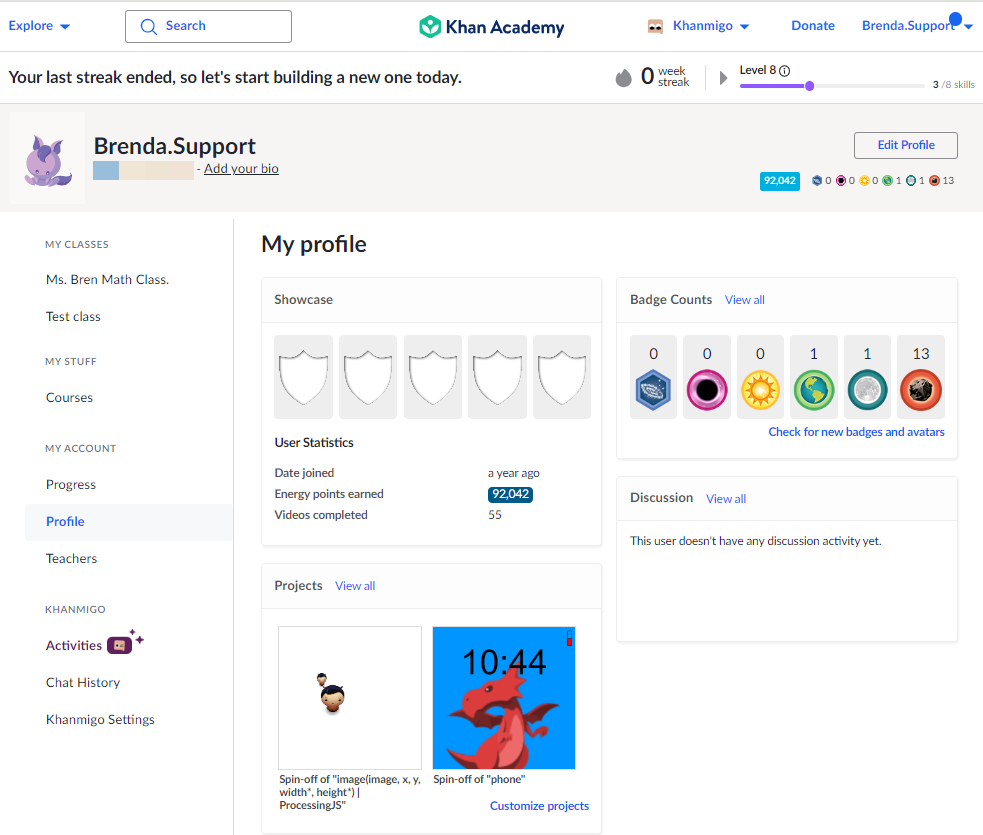Click into the Search field
Viewport: 983px width, 835px height.
[x=208, y=26]
